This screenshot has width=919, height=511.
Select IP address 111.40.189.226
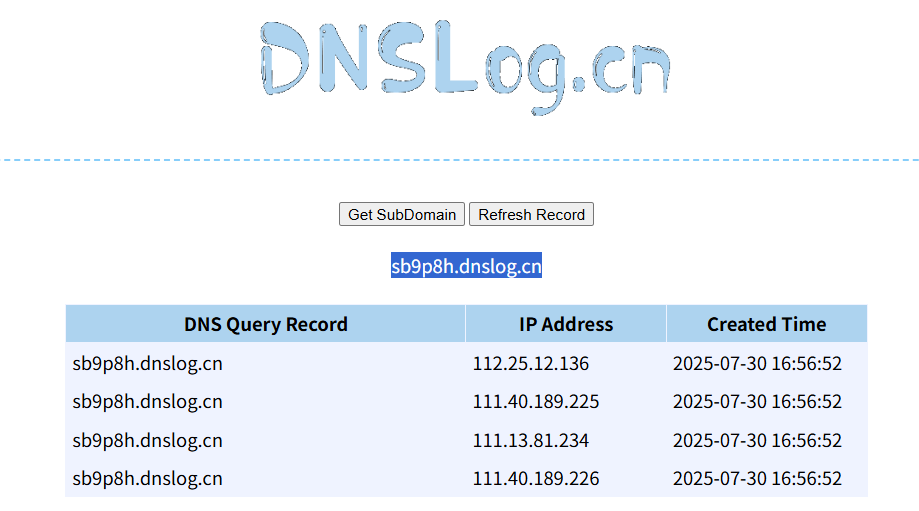point(536,478)
